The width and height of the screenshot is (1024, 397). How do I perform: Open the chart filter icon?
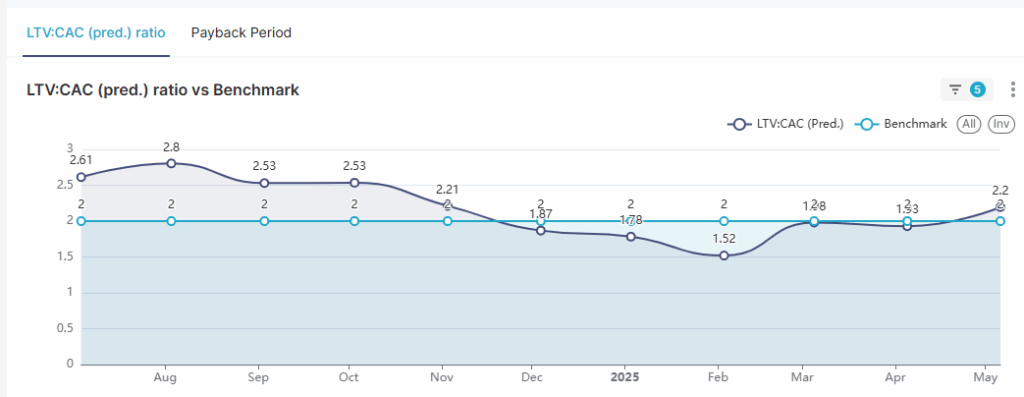(955, 89)
